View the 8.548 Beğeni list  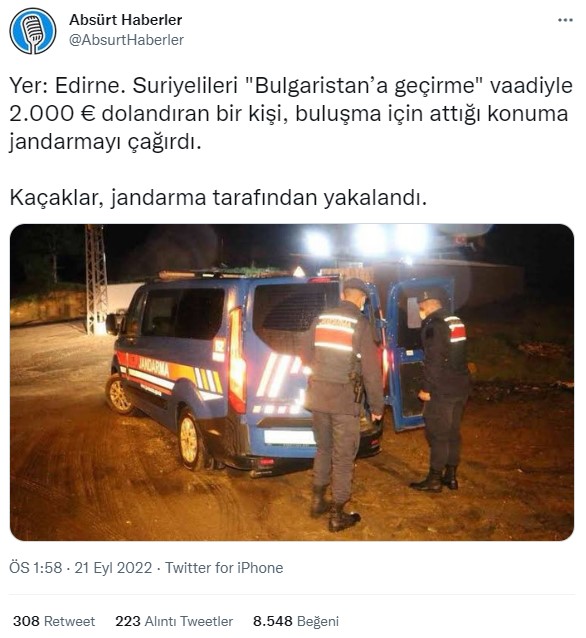[295, 621]
